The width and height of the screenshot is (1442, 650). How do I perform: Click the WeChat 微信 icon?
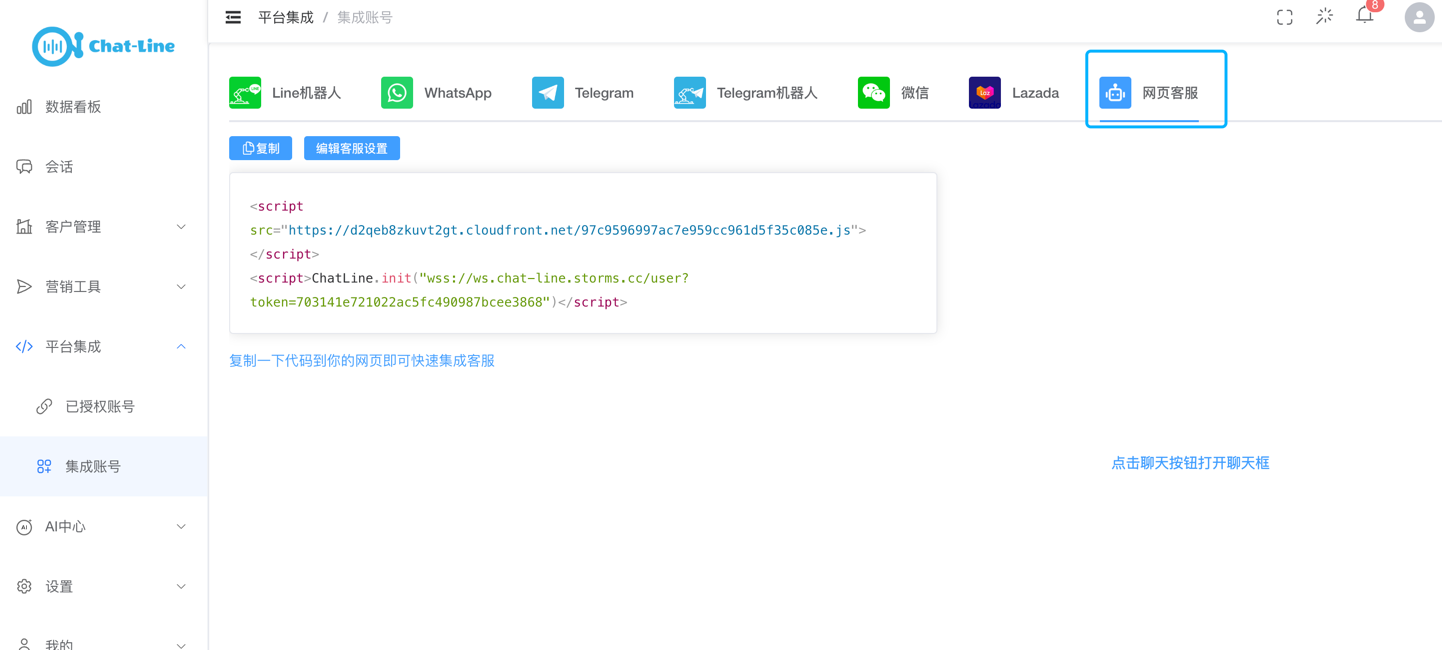pos(874,93)
